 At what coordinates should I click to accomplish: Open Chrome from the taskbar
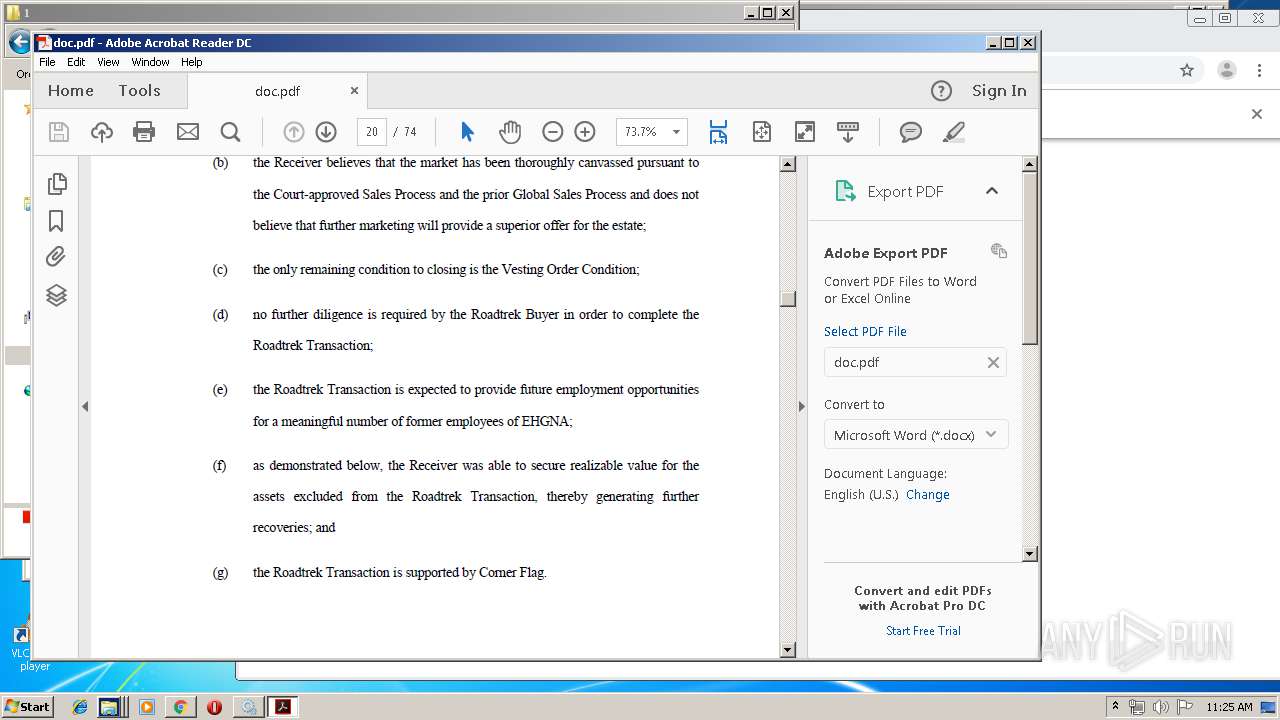coord(180,707)
